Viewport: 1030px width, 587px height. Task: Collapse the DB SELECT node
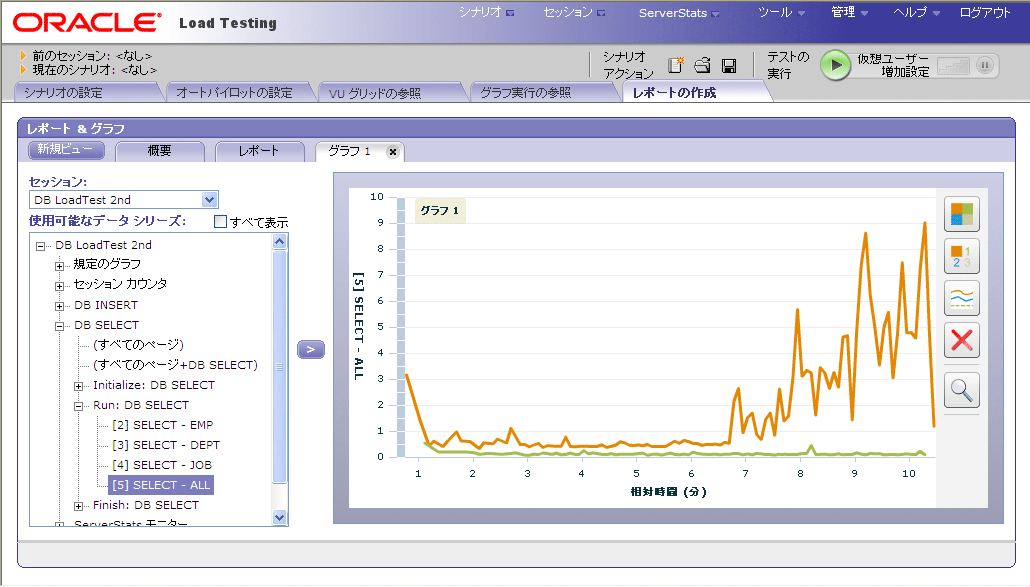click(59, 326)
